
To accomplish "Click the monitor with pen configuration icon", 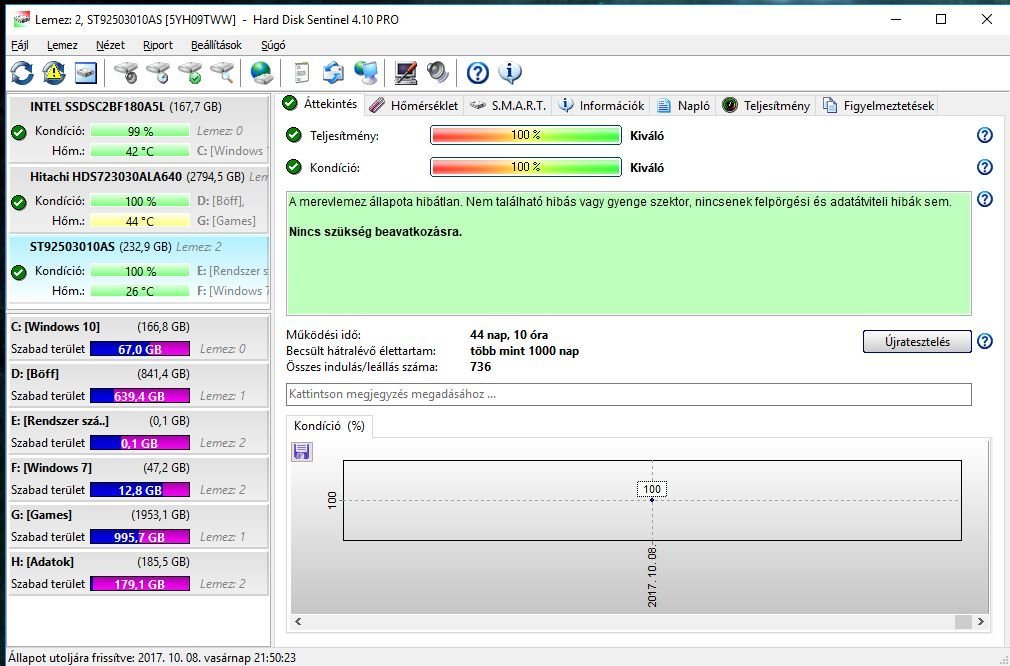I will pos(405,73).
